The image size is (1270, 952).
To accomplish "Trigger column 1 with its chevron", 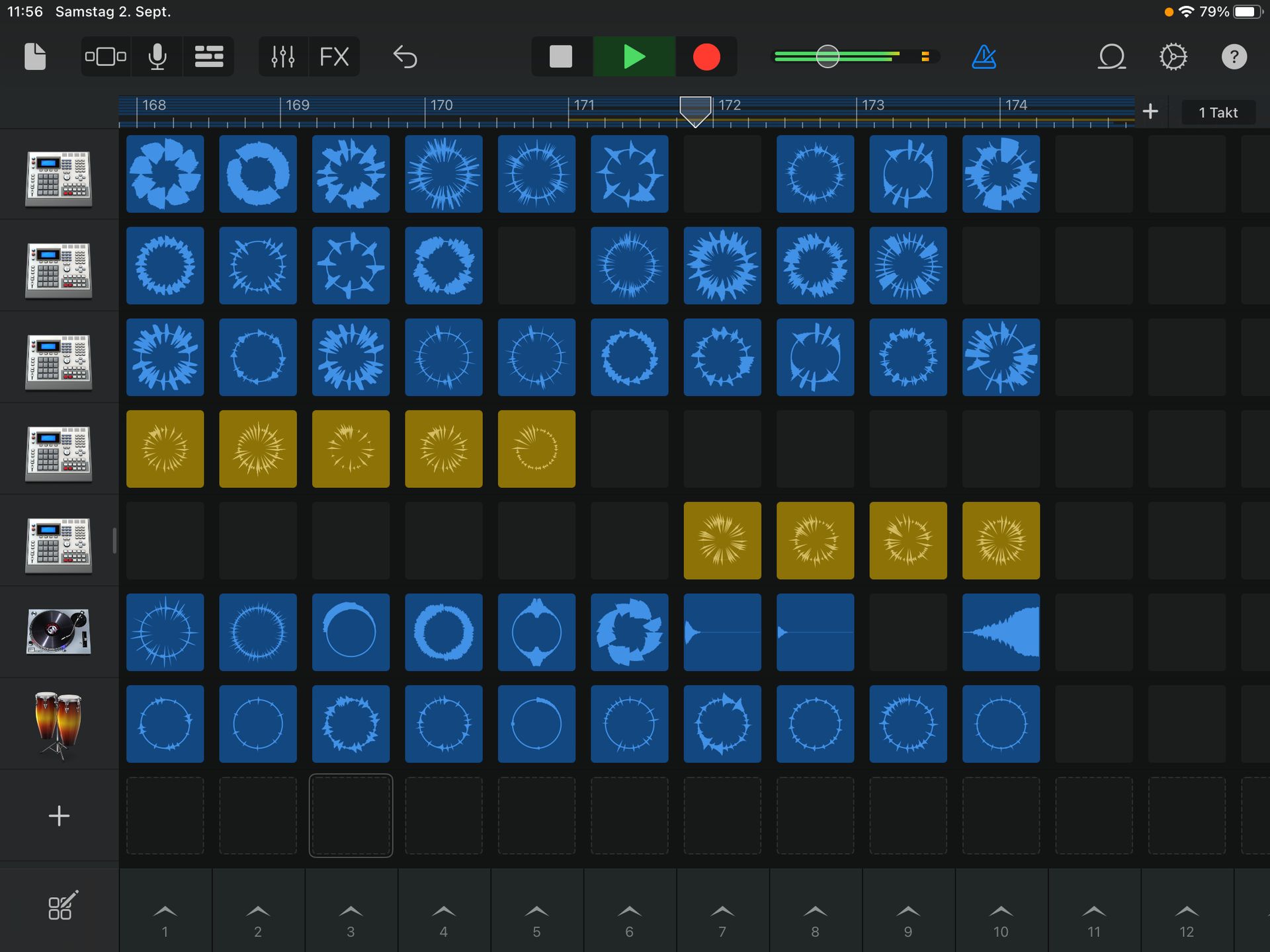I will coord(165,912).
